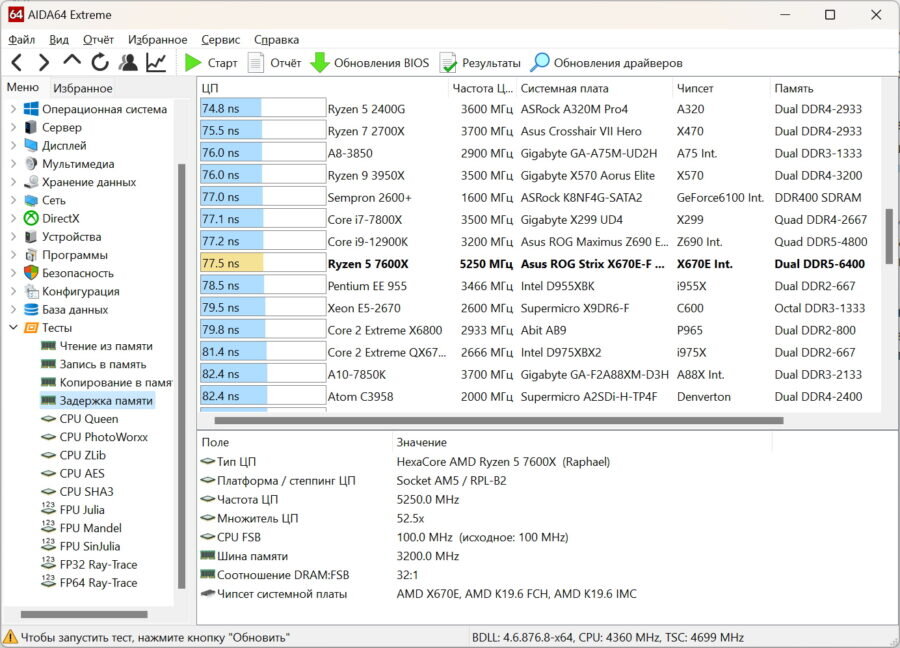Select CPU Queen benchmark
900x648 pixels.
pyautogui.click(x=89, y=419)
